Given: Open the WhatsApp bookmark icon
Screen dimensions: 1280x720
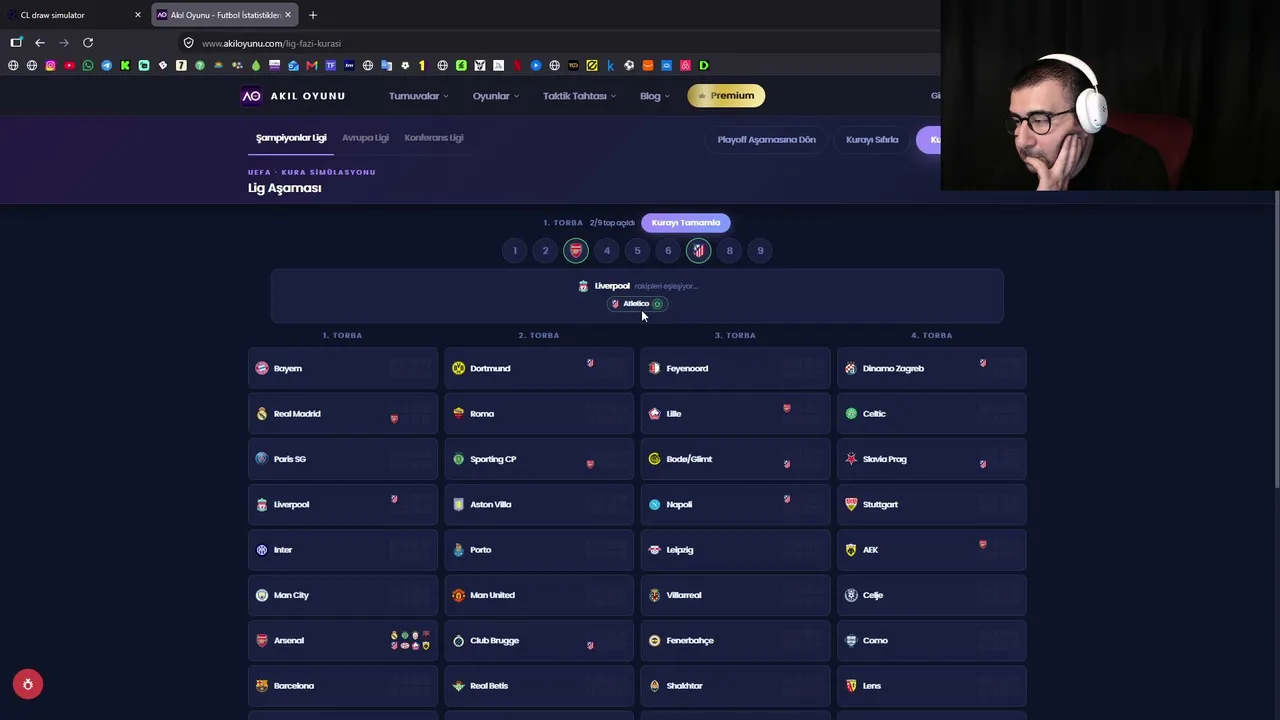Looking at the screenshot, I should click(88, 66).
